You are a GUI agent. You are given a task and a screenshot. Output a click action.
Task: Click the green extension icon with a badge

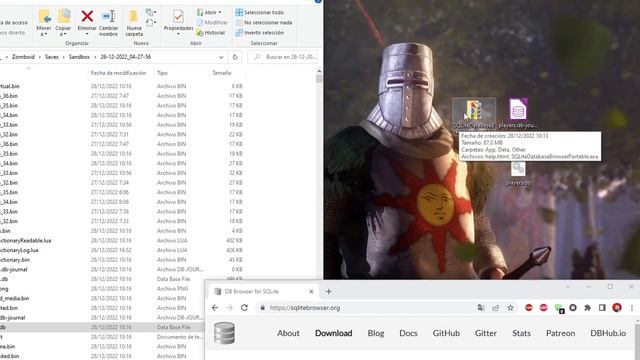pos(559,308)
